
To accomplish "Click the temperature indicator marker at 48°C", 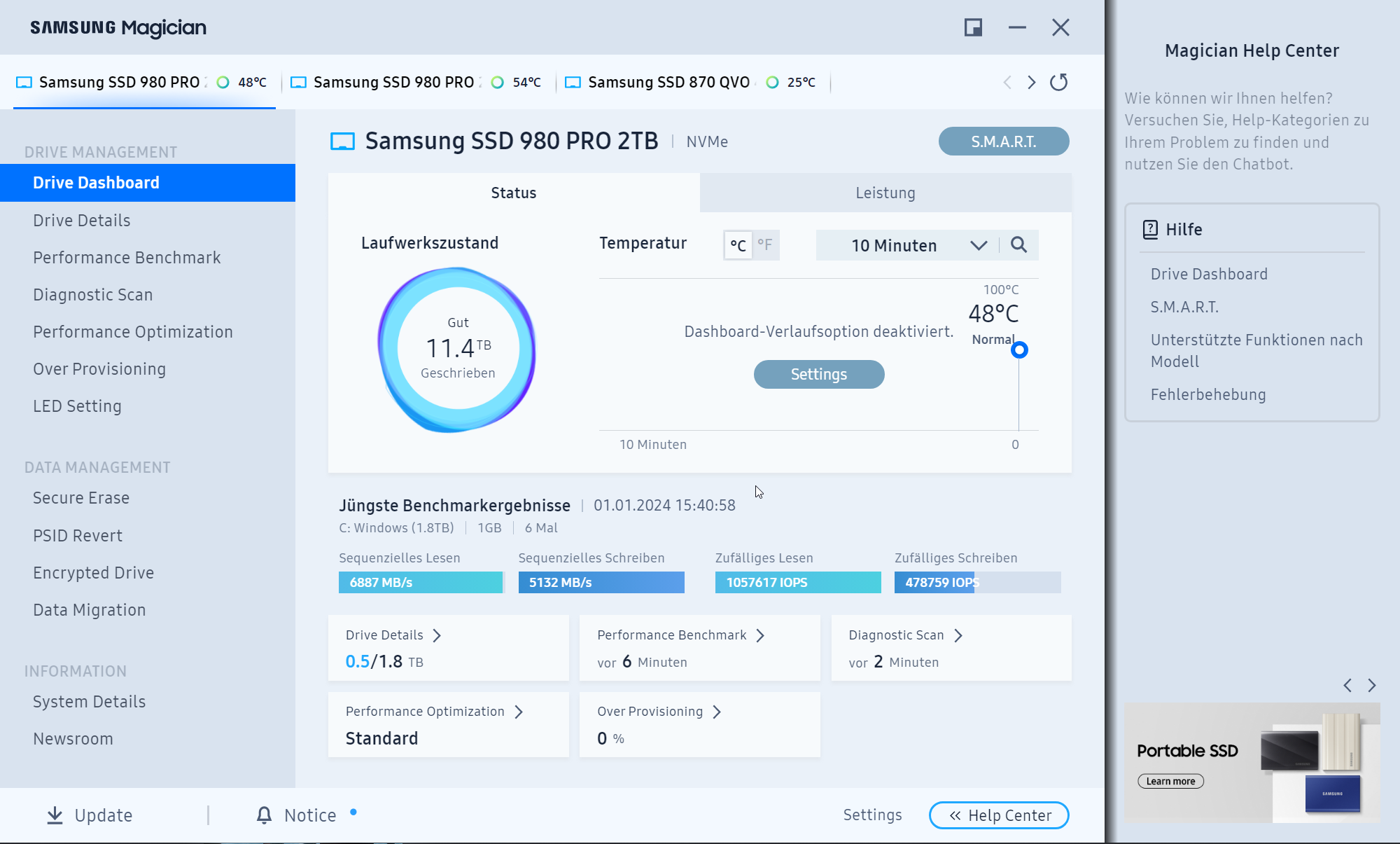I will tap(1019, 350).
